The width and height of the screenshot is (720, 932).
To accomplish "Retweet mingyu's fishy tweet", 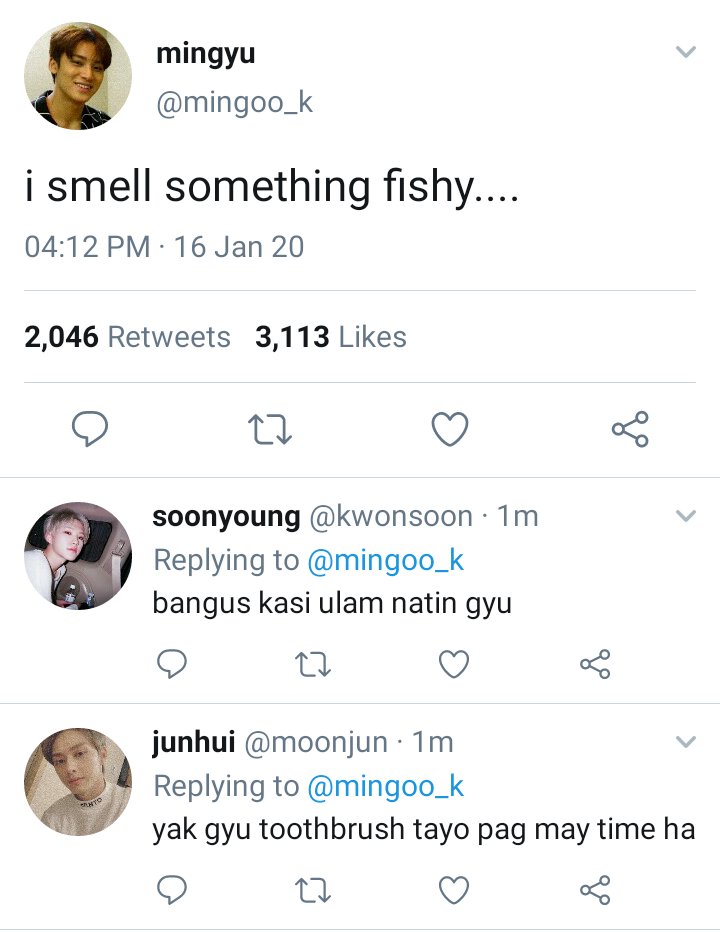I will click(x=269, y=429).
